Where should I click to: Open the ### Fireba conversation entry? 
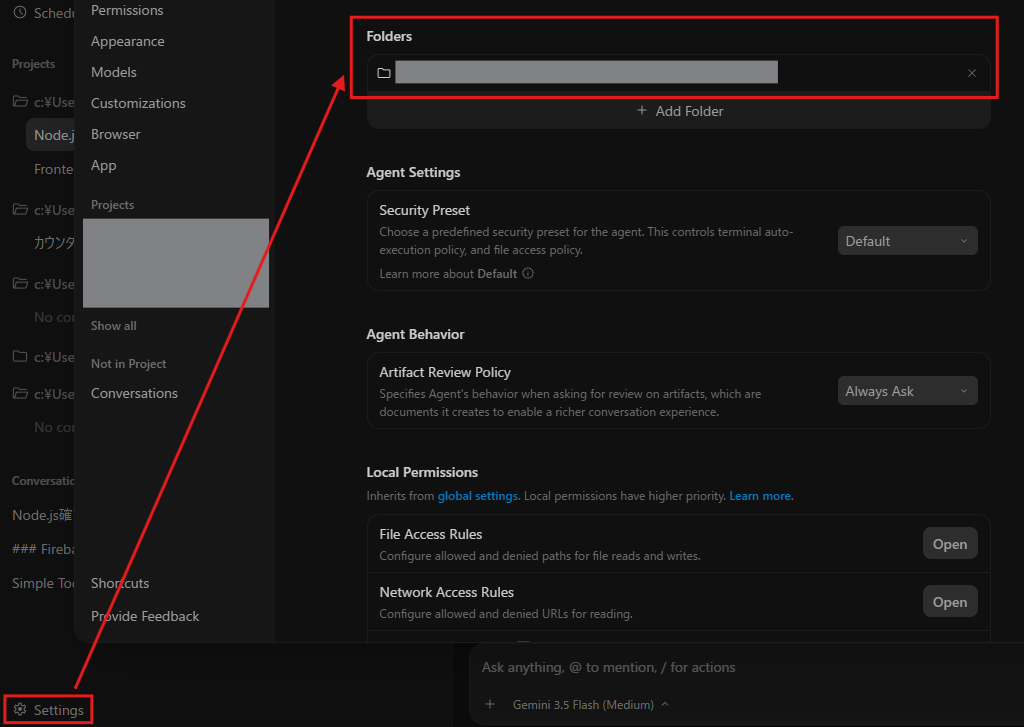coord(42,549)
